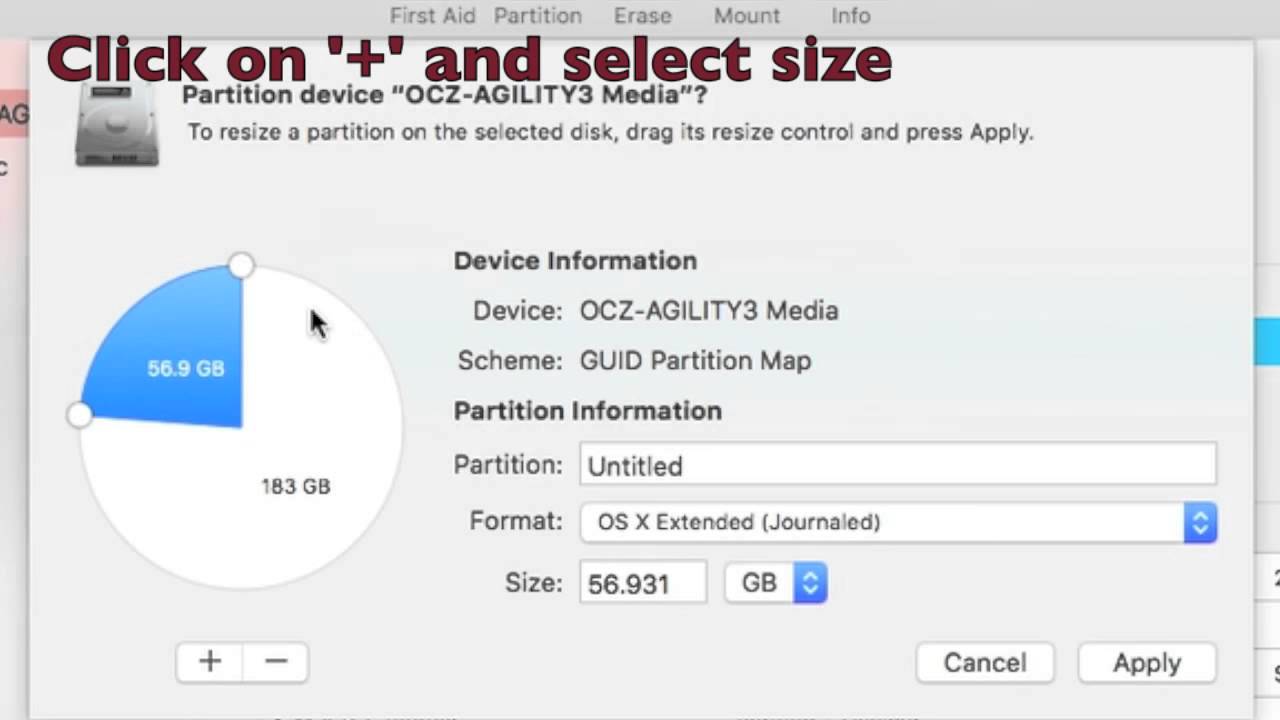Select the white 183 GB partition slice
The width and height of the screenshot is (1280, 720).
click(295, 486)
